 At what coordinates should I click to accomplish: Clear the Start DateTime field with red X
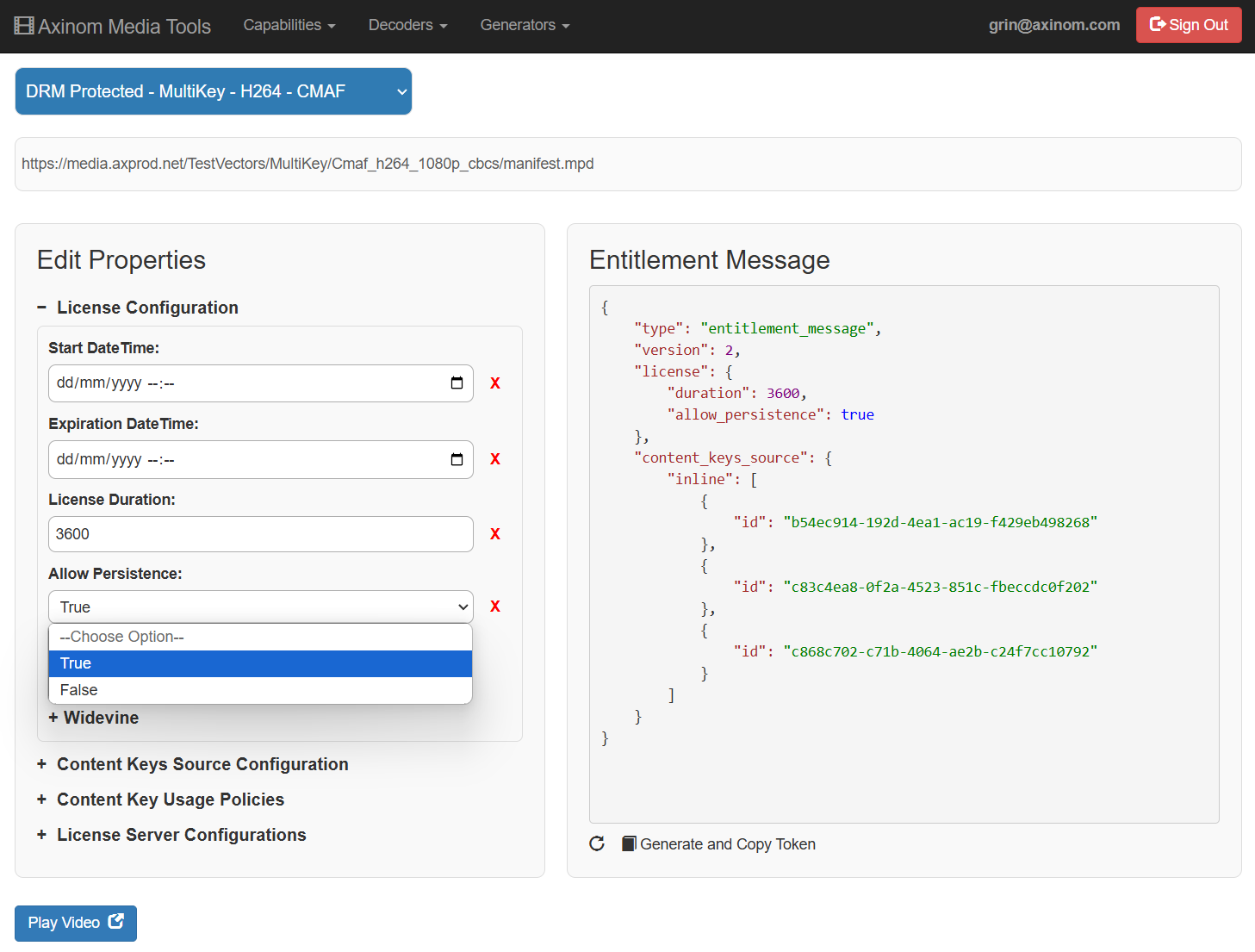pyautogui.click(x=495, y=383)
